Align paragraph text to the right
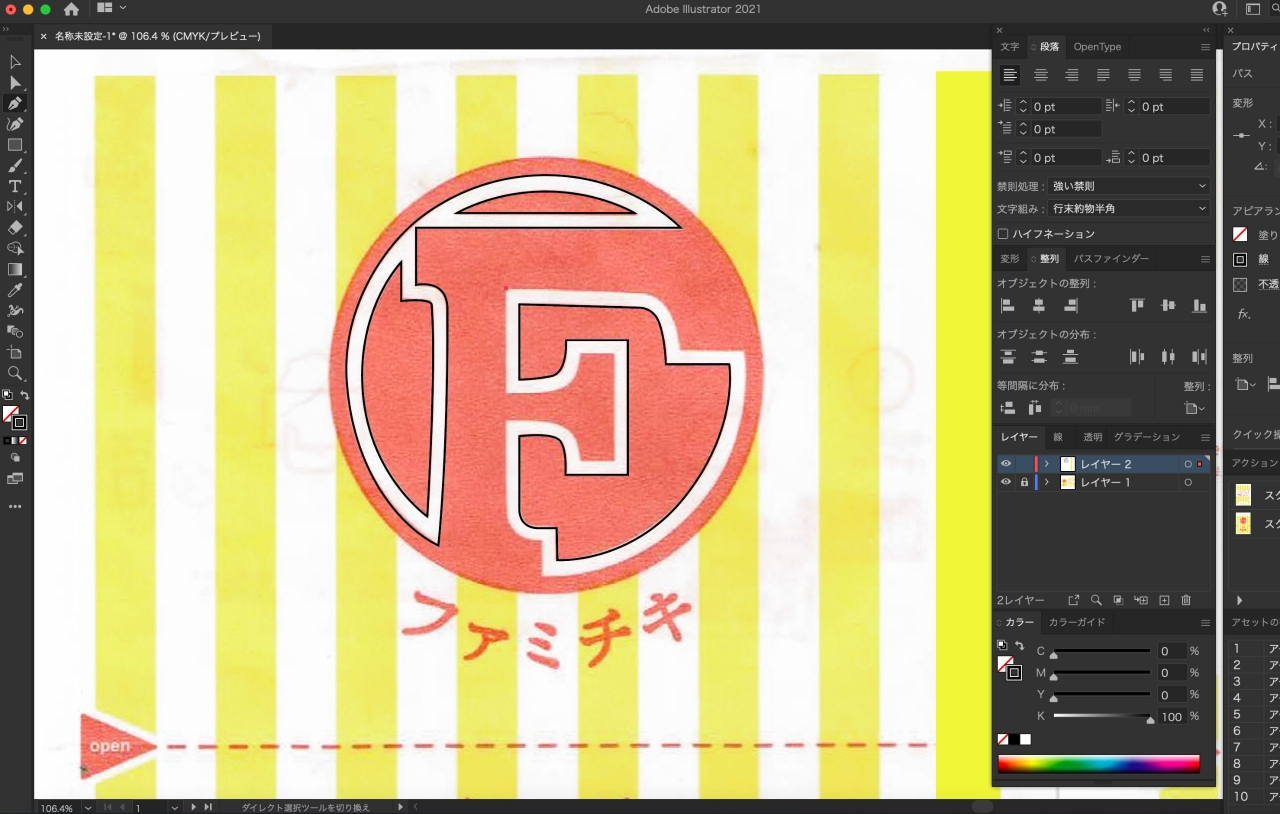 [x=1072, y=75]
